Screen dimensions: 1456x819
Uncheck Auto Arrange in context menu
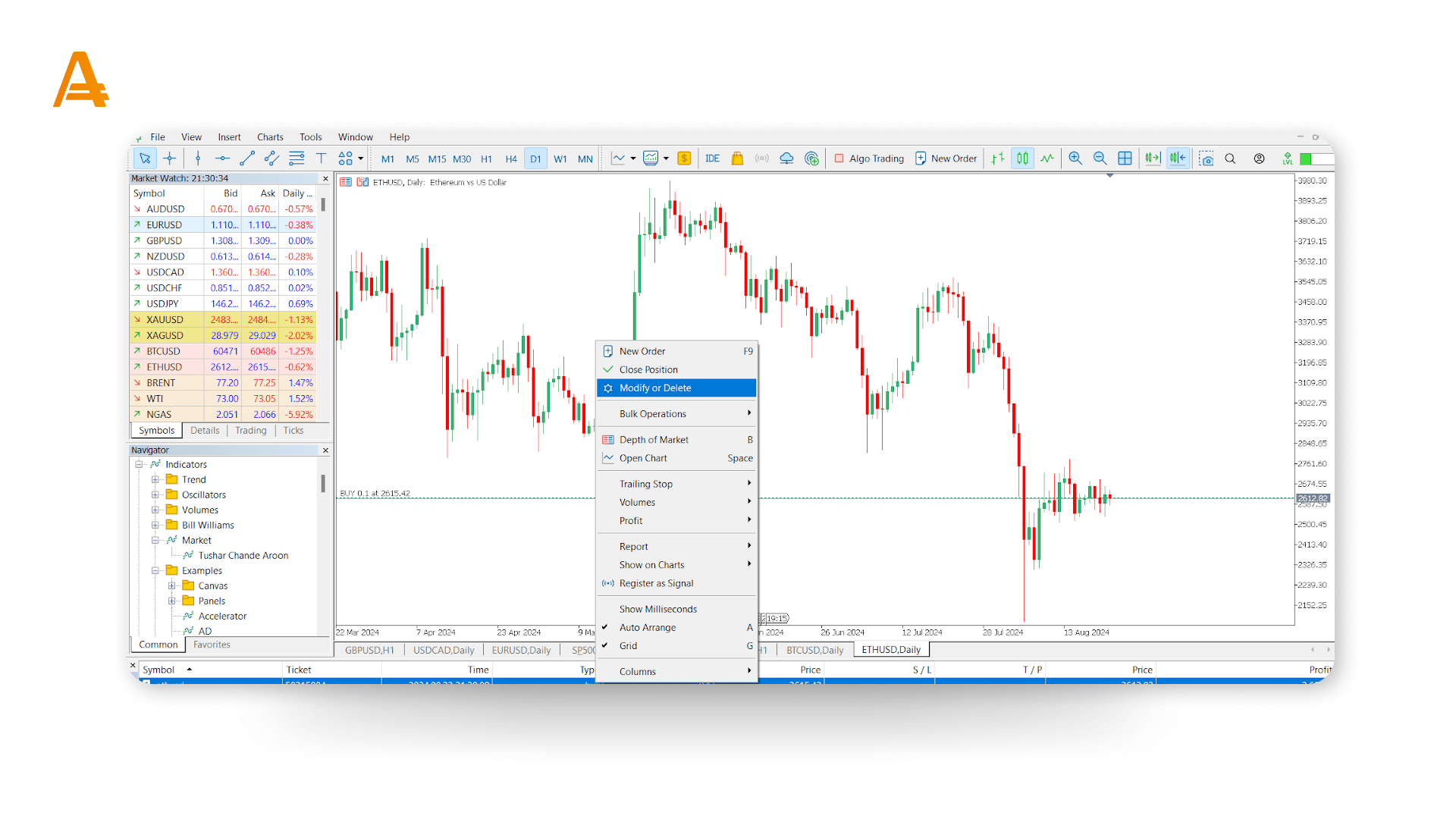click(648, 628)
